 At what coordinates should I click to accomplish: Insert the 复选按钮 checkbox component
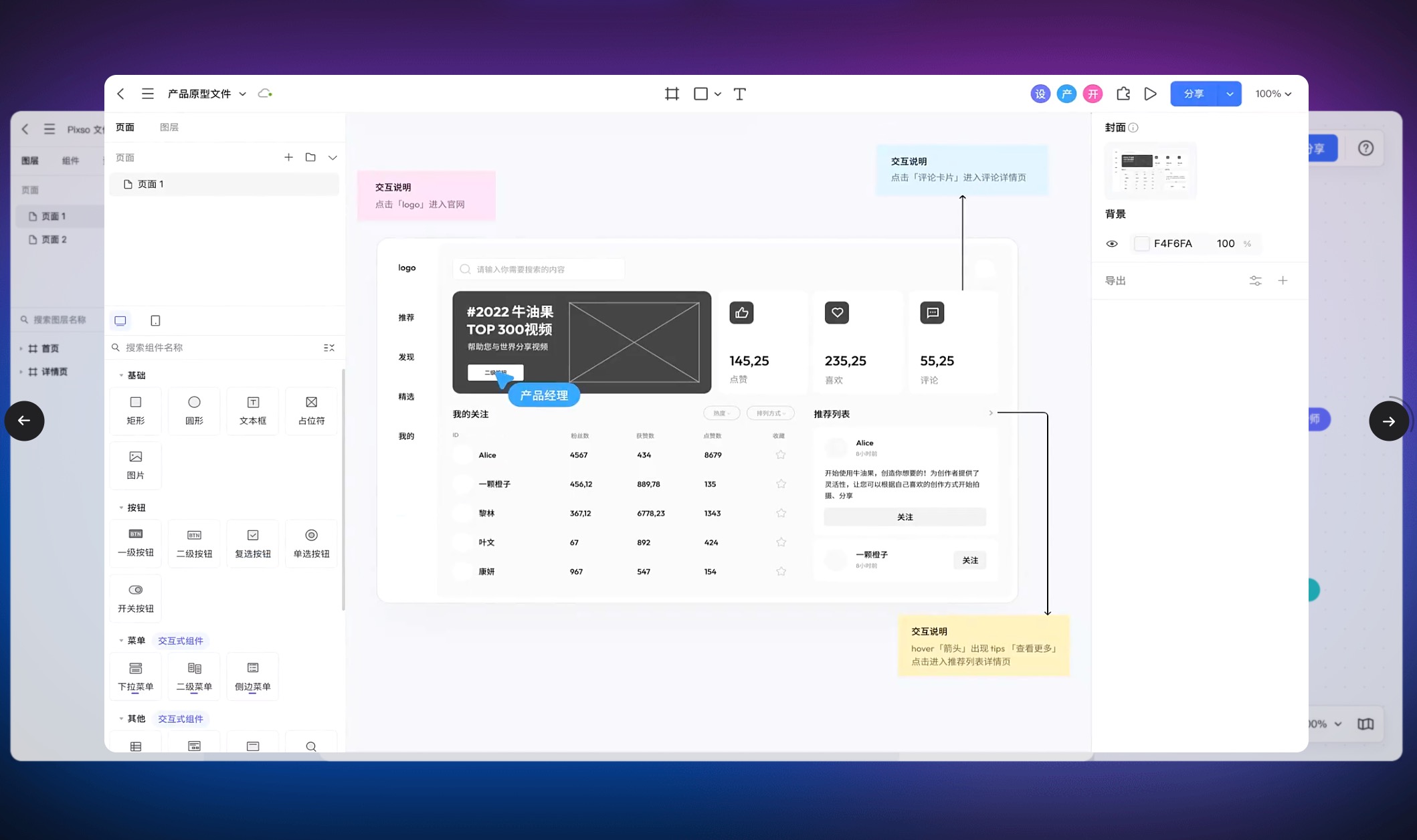(x=253, y=543)
